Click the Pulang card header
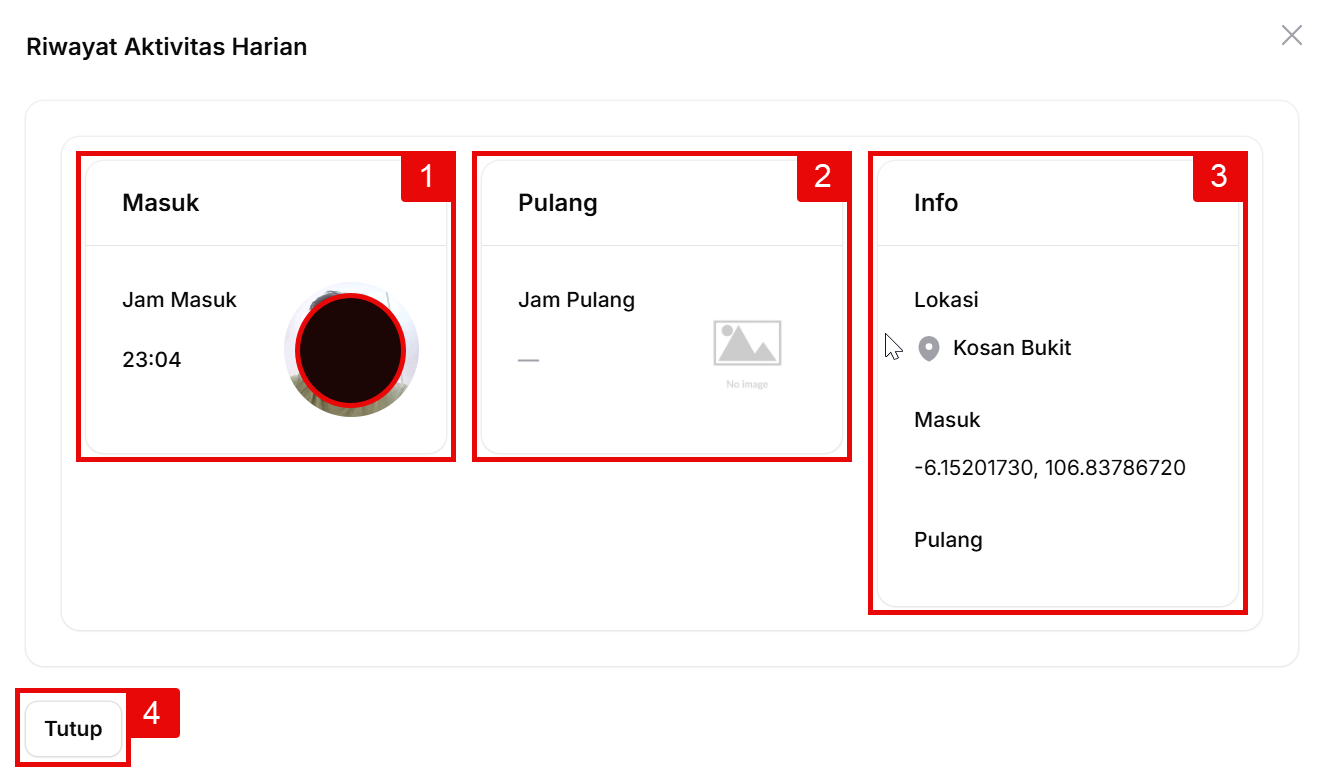 coord(557,203)
